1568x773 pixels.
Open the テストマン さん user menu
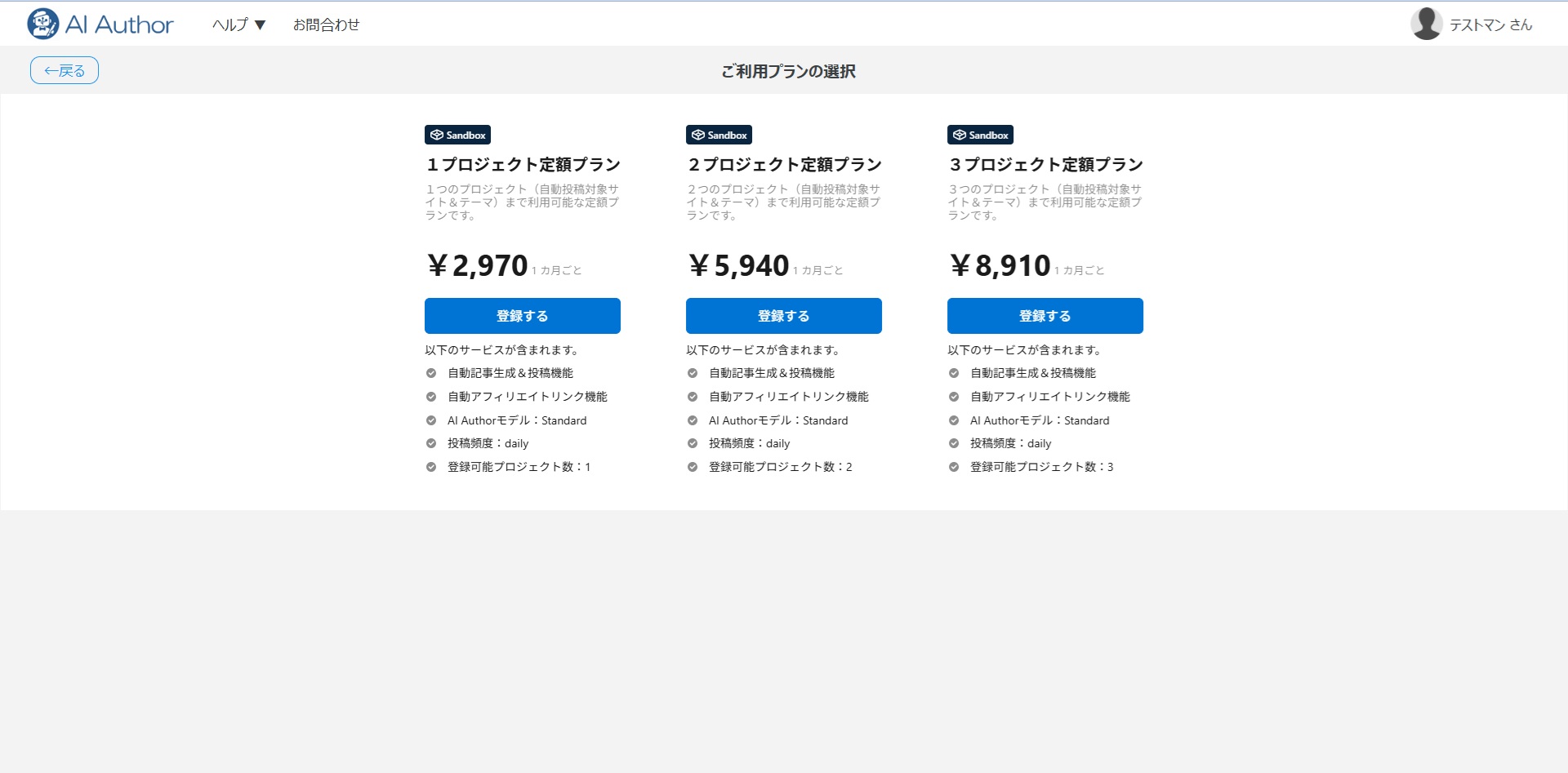[1490, 24]
